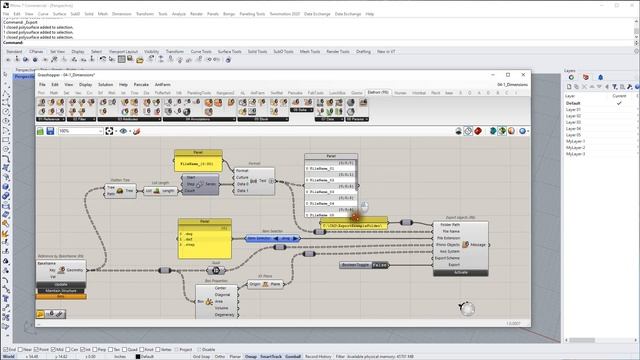
Task: Open Grasshopper File menu
Action: tap(42, 84)
